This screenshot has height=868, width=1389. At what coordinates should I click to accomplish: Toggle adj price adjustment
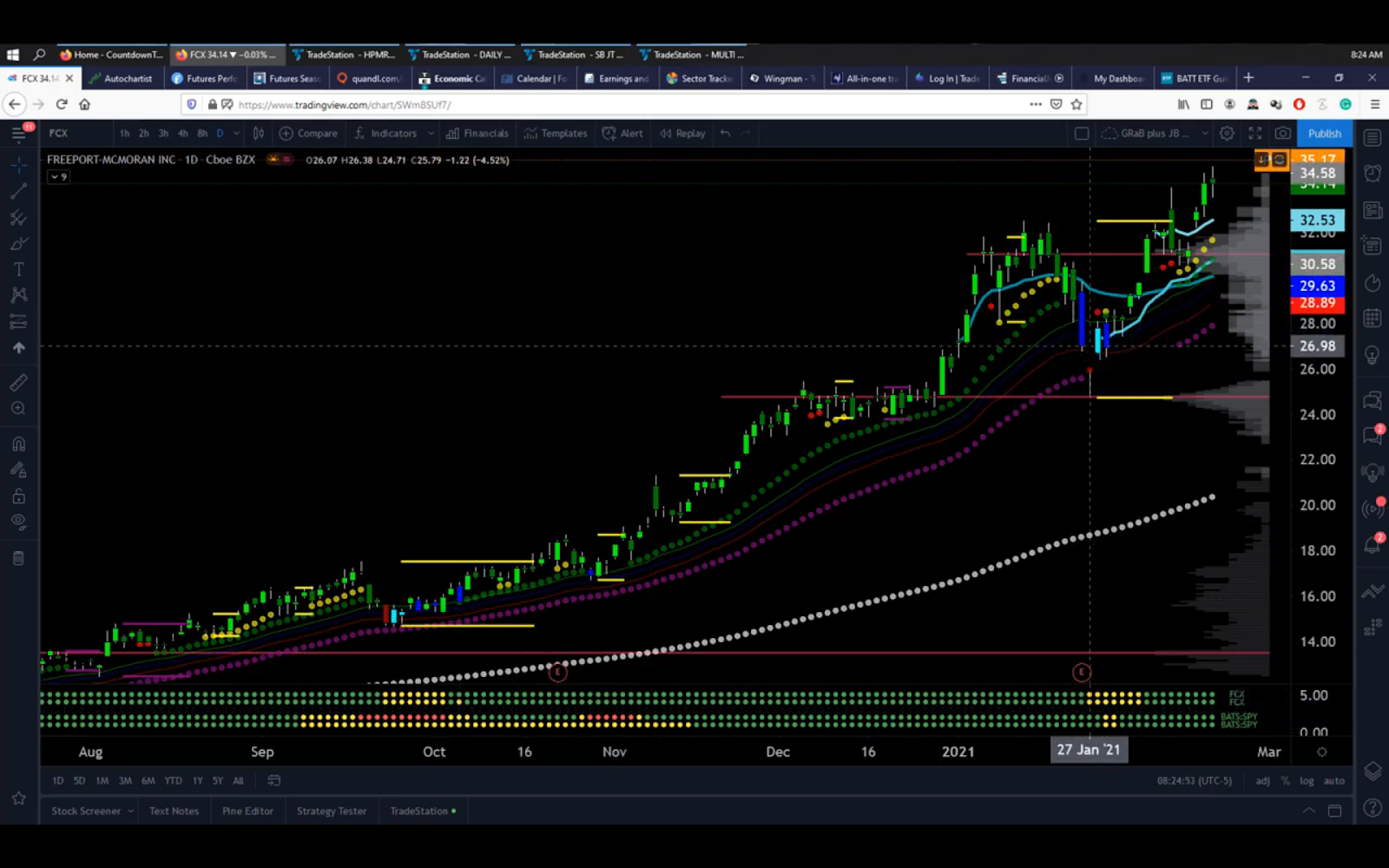point(1262,781)
